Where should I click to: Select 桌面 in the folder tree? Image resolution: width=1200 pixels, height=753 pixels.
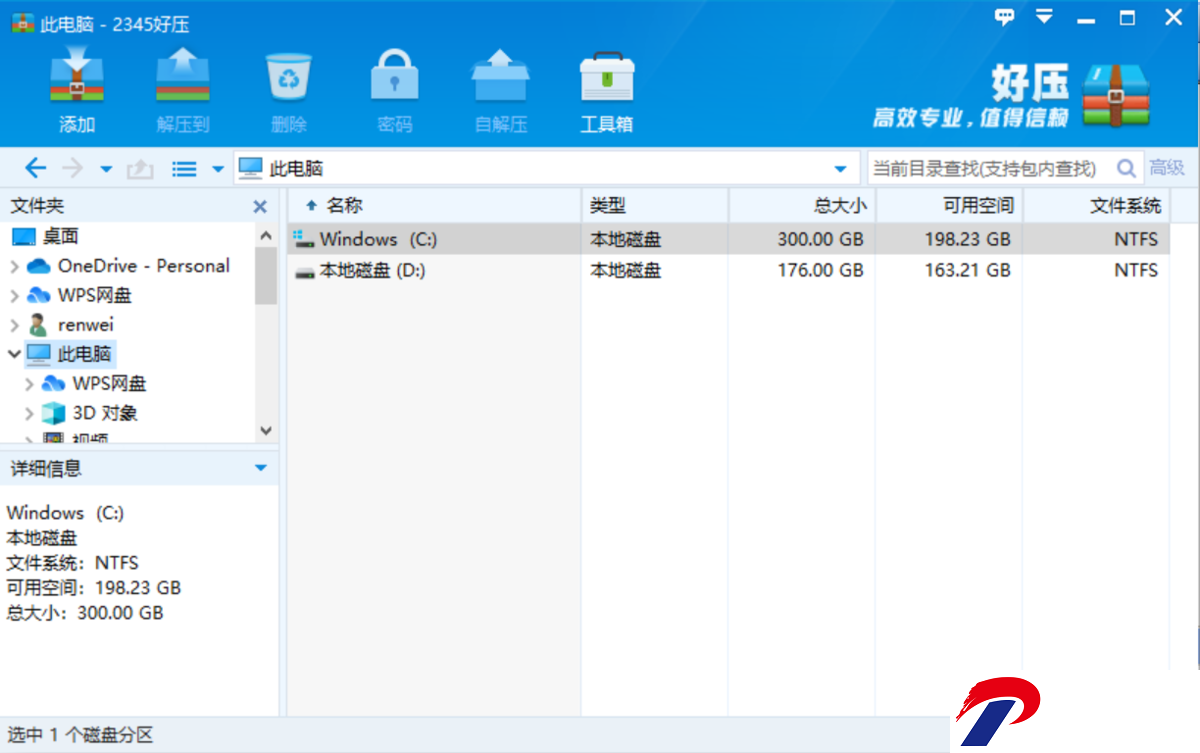(45, 237)
